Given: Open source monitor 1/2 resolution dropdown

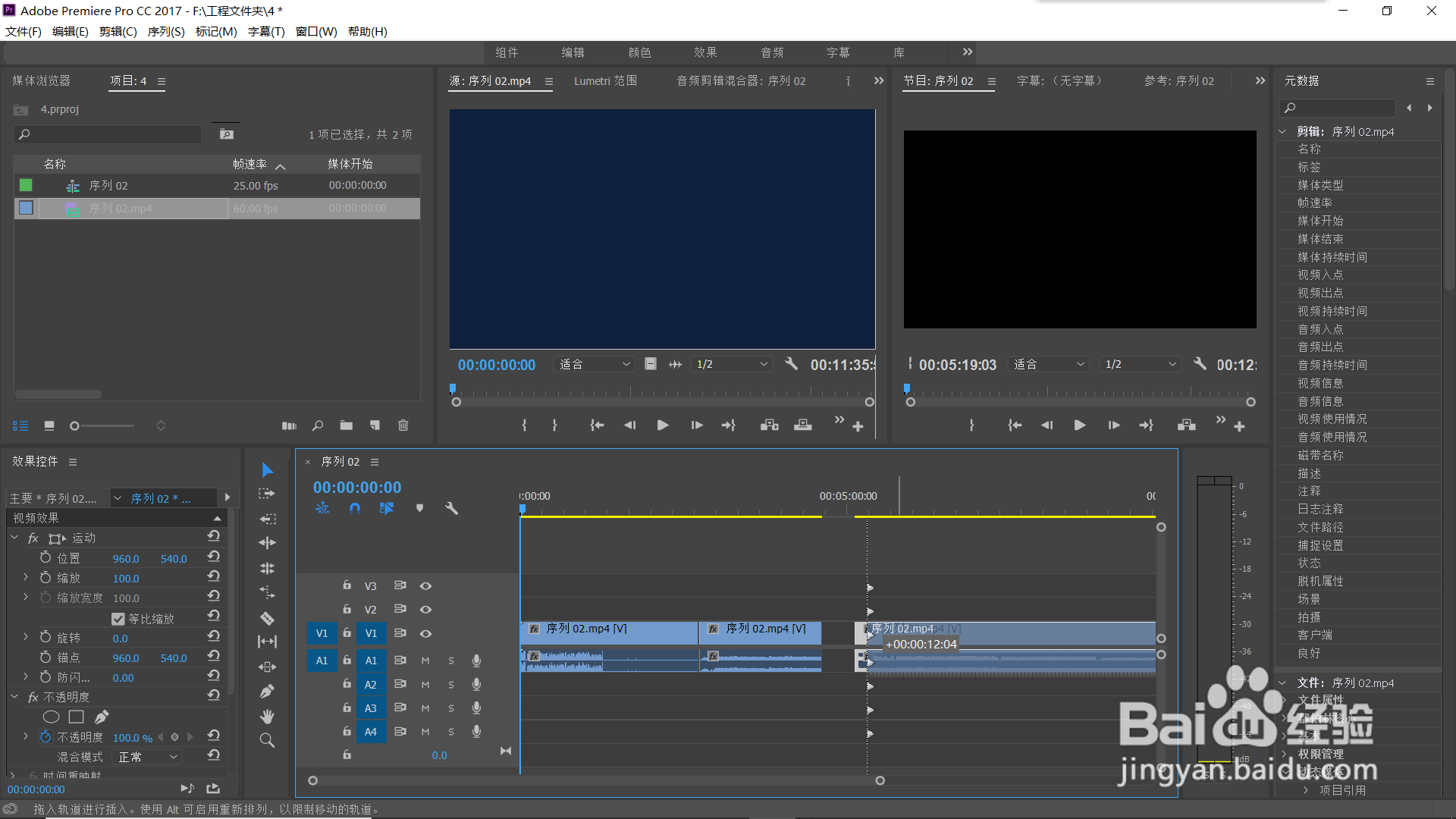Looking at the screenshot, I should pos(732,365).
